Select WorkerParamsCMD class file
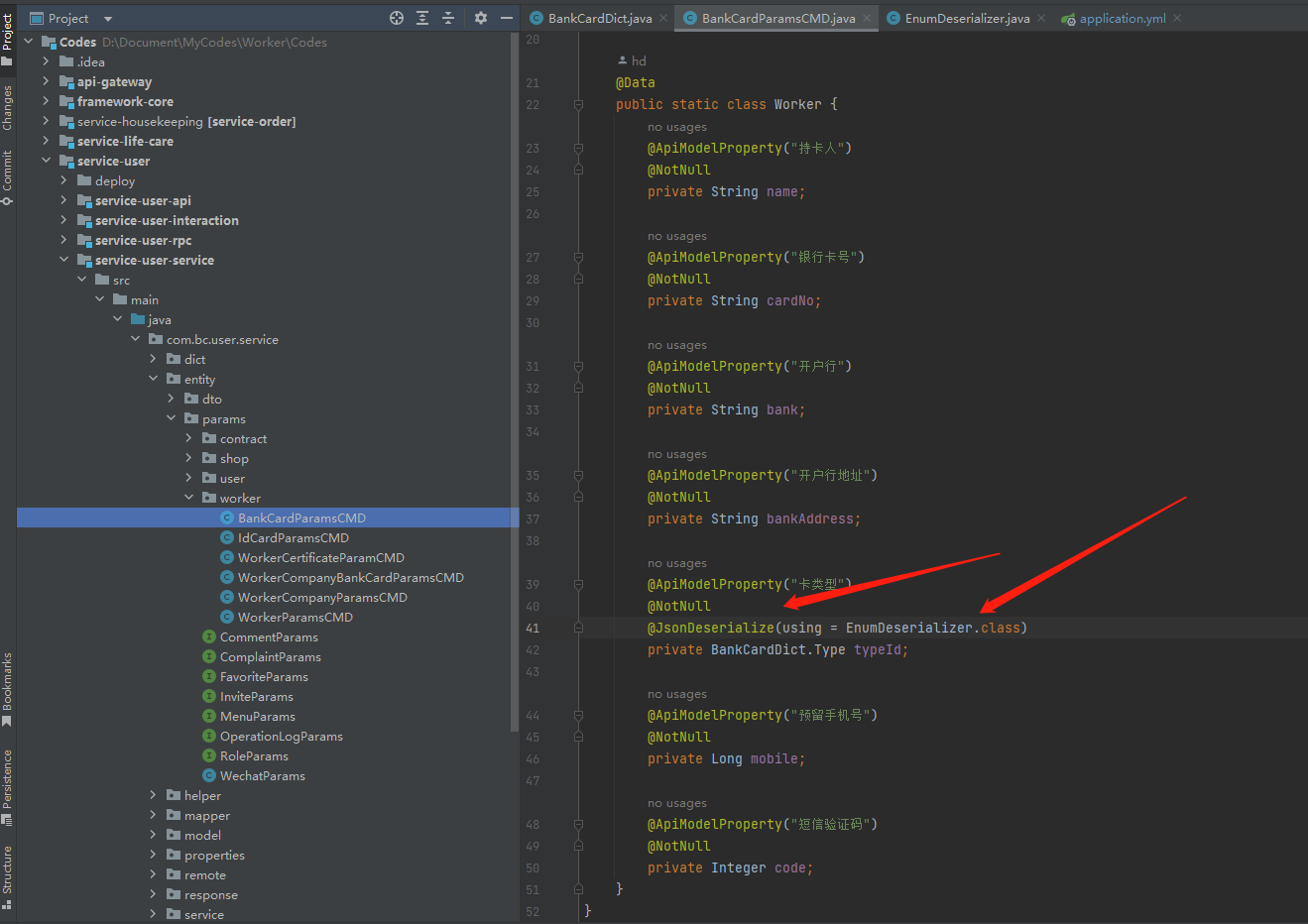The image size is (1308, 924). [295, 617]
